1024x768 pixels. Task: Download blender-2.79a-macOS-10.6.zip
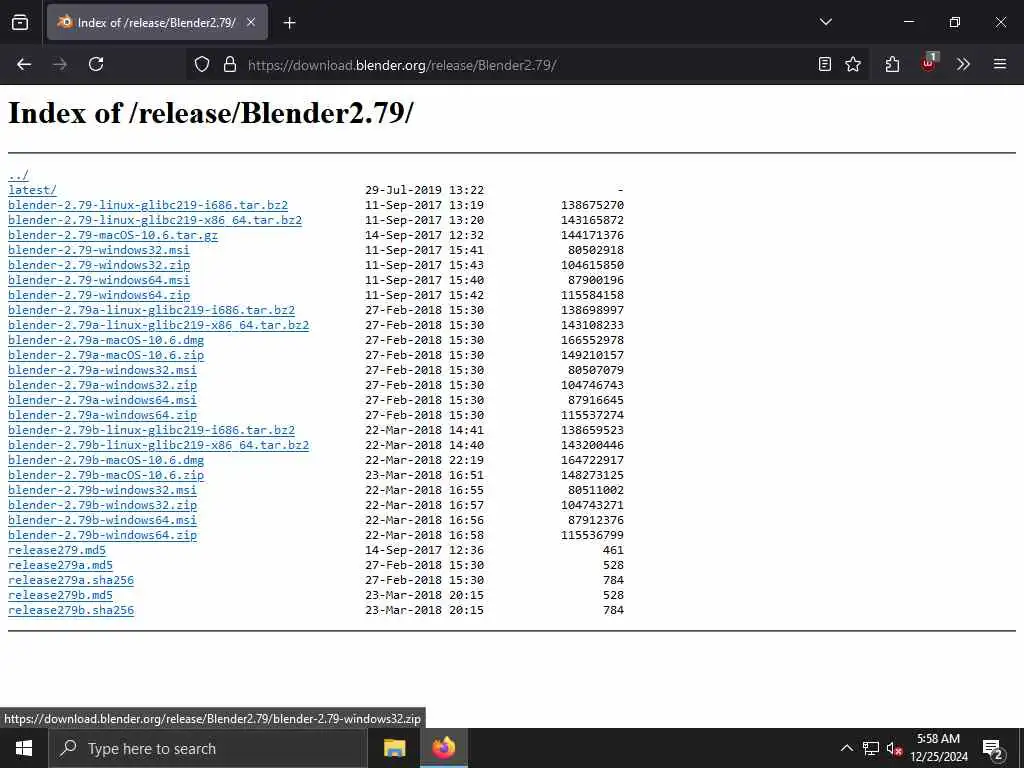click(106, 355)
